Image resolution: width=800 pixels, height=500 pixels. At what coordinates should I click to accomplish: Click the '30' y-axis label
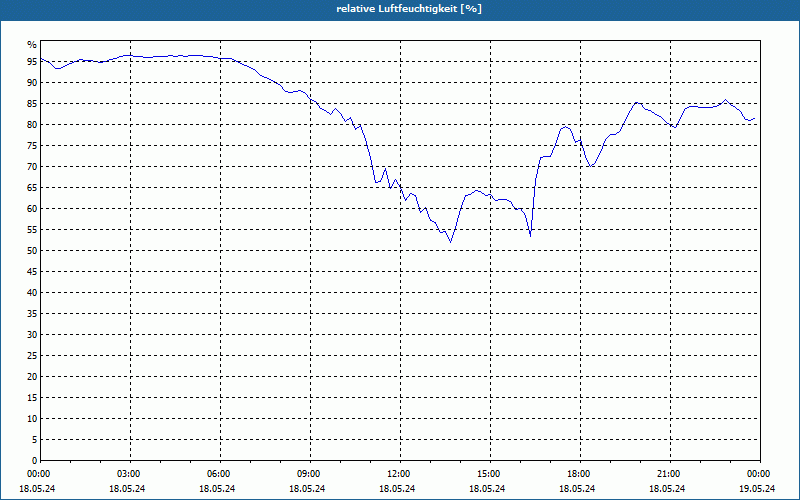click(x=32, y=335)
